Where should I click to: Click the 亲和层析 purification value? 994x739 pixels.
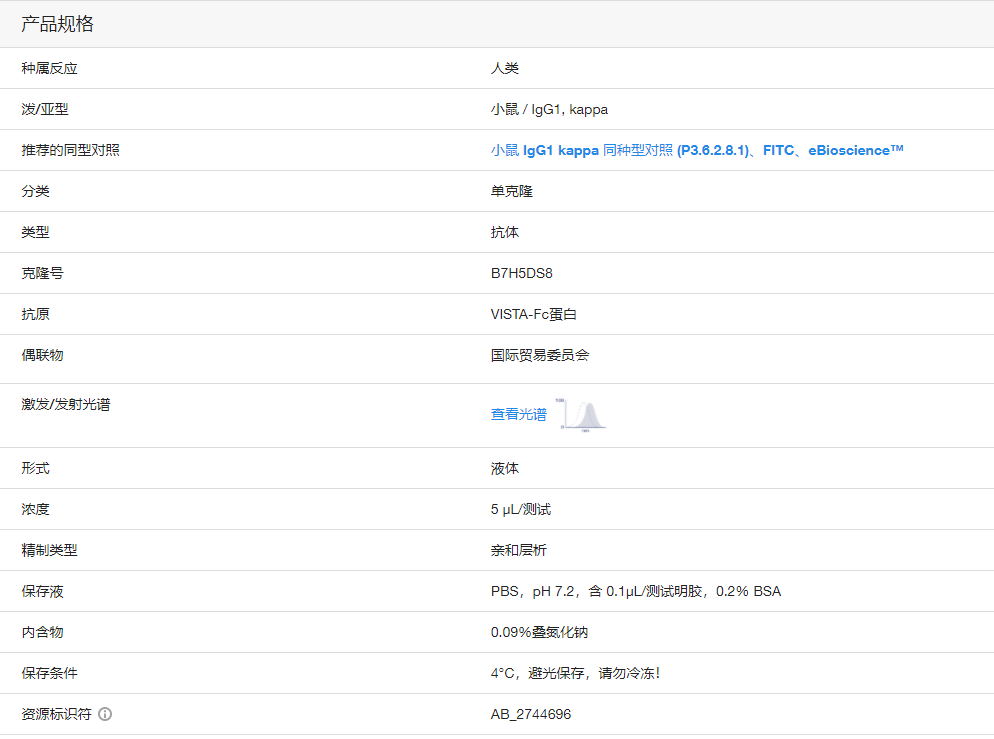[520, 549]
